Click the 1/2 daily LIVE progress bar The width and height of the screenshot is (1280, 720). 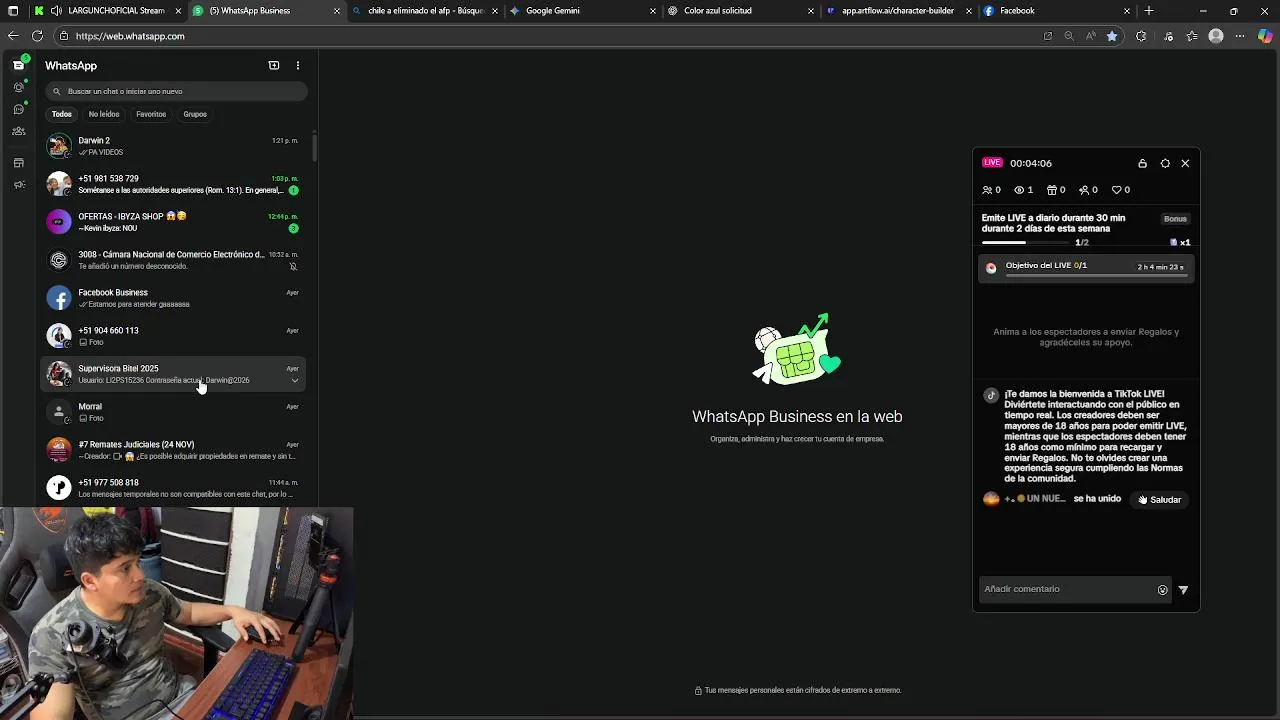tap(1024, 242)
